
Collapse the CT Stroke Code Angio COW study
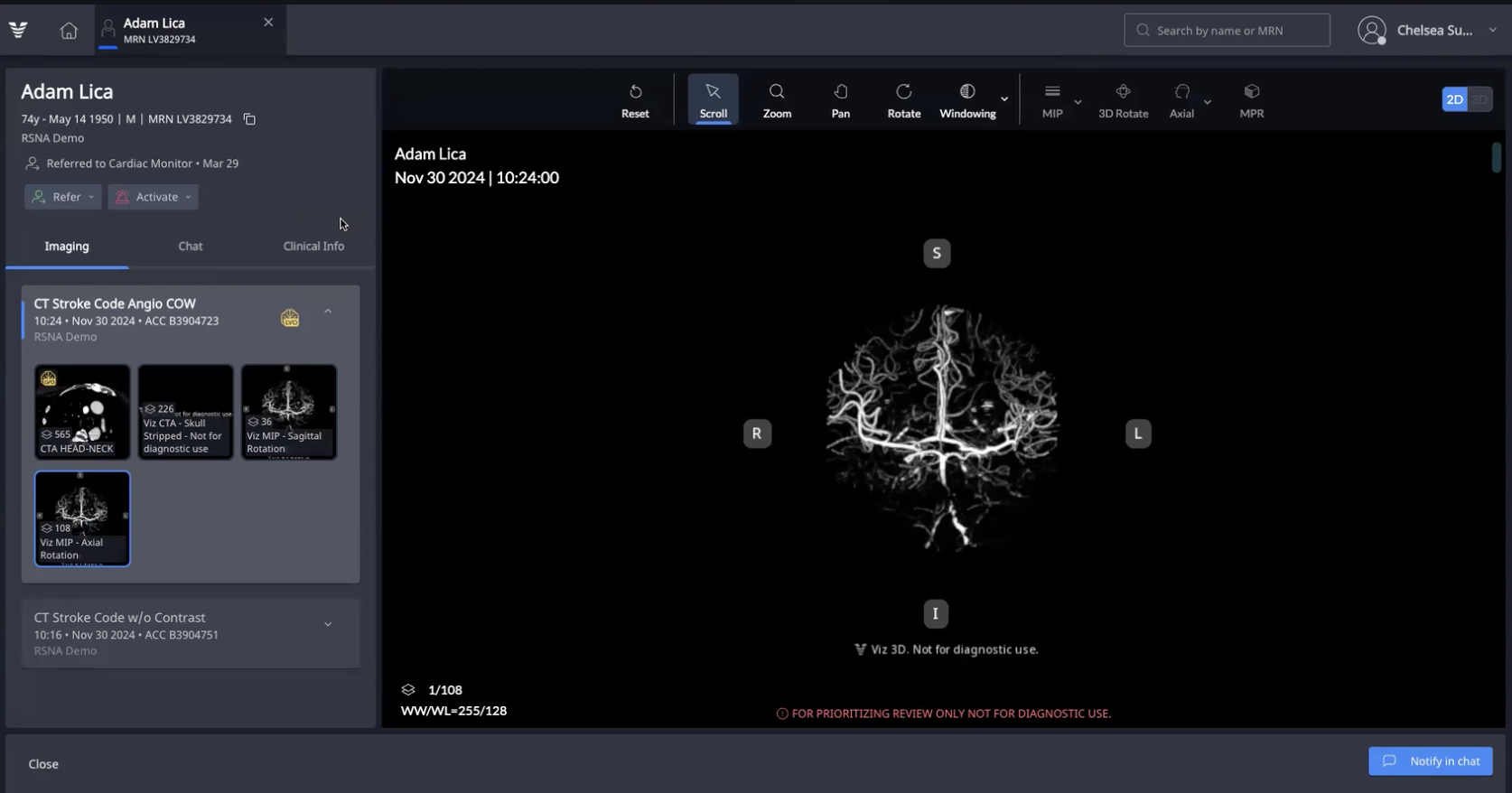[x=328, y=313]
